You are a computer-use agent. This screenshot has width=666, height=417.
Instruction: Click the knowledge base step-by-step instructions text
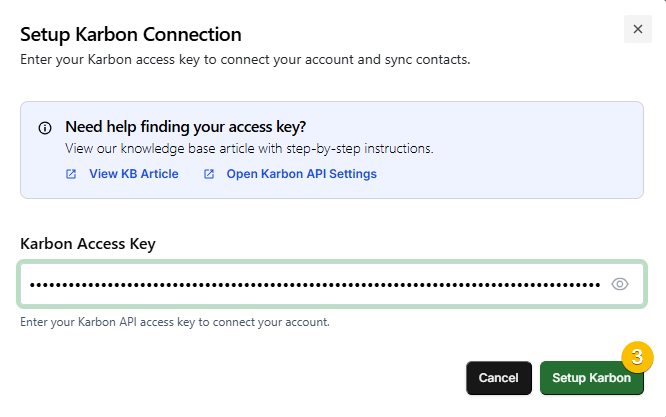pos(249,148)
